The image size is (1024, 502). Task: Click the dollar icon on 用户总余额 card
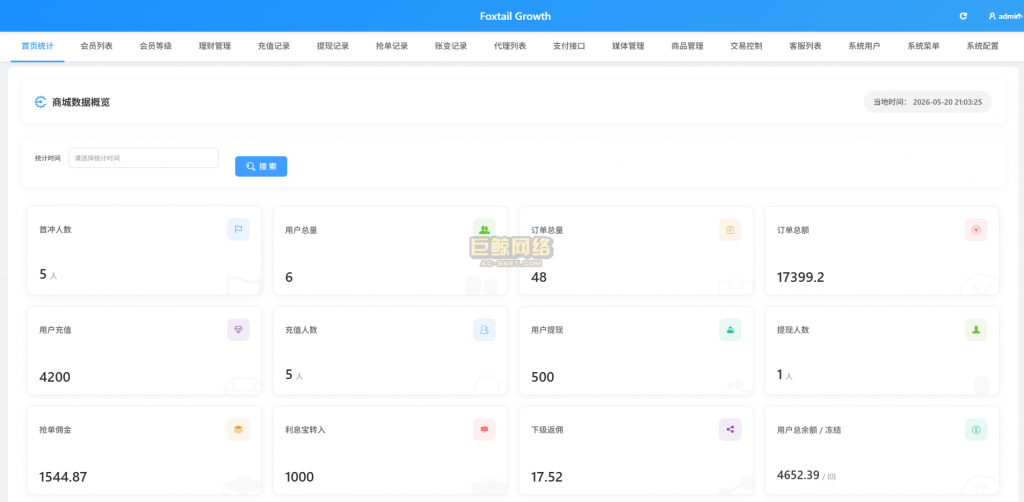[x=976, y=430]
